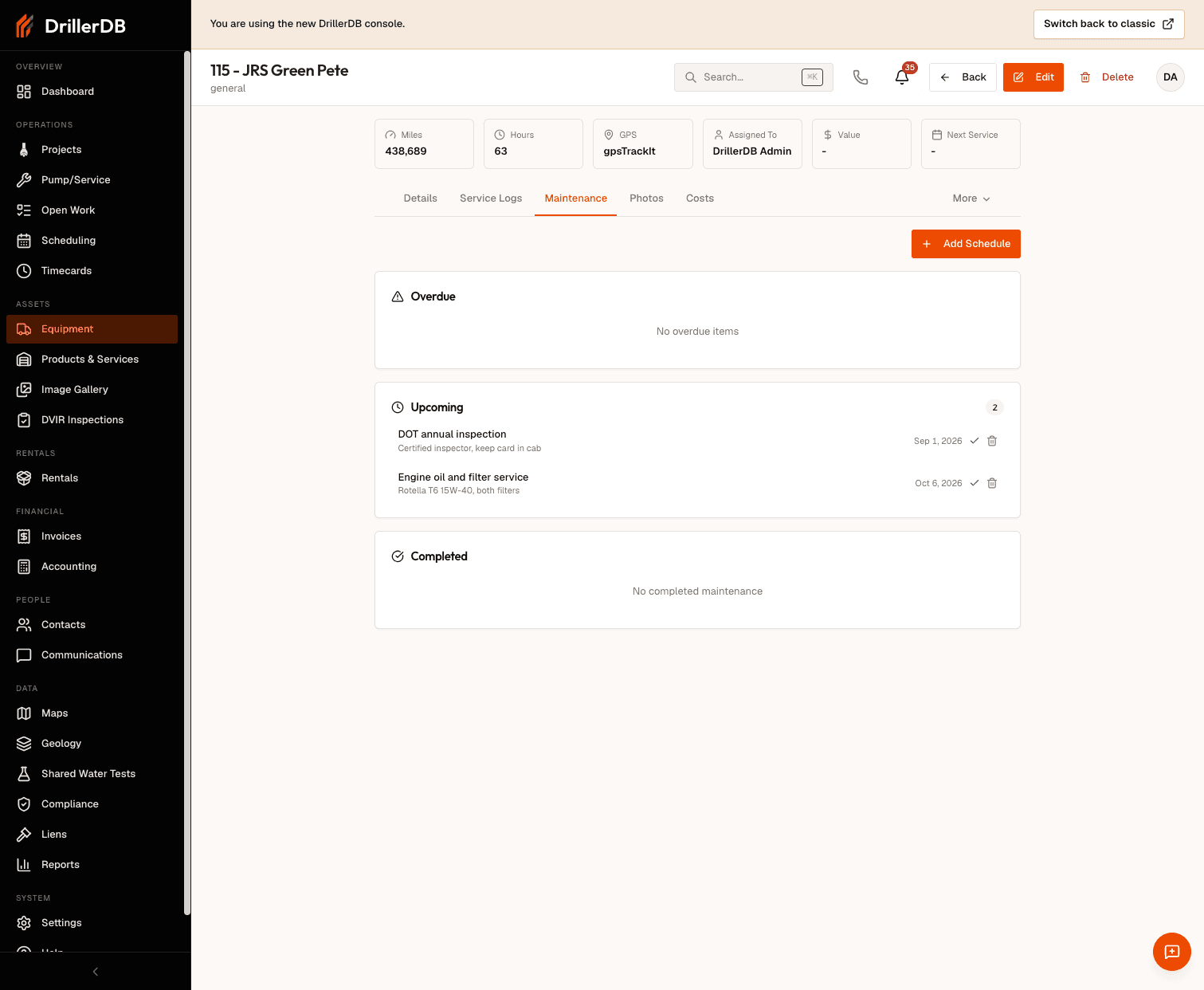
Task: Click the Delete equipment button
Action: 1107,77
